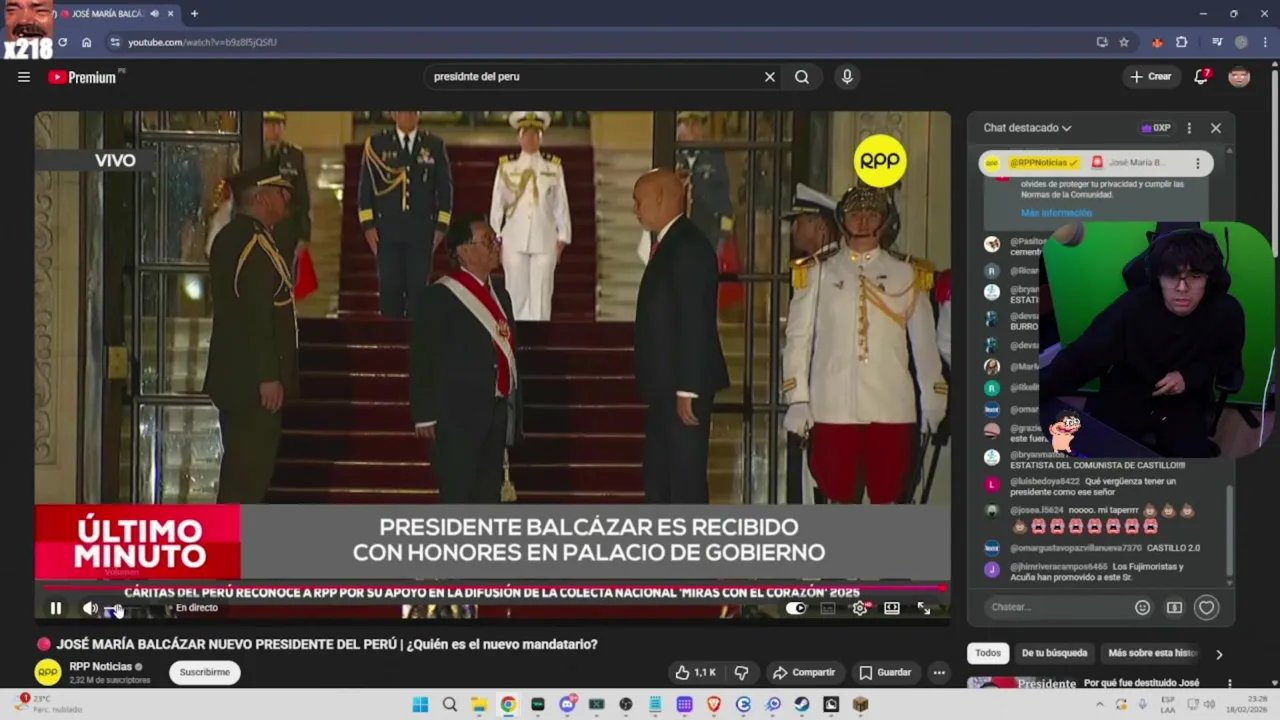Click the red live progress bar
The image size is (1280, 720).
tap(492, 588)
